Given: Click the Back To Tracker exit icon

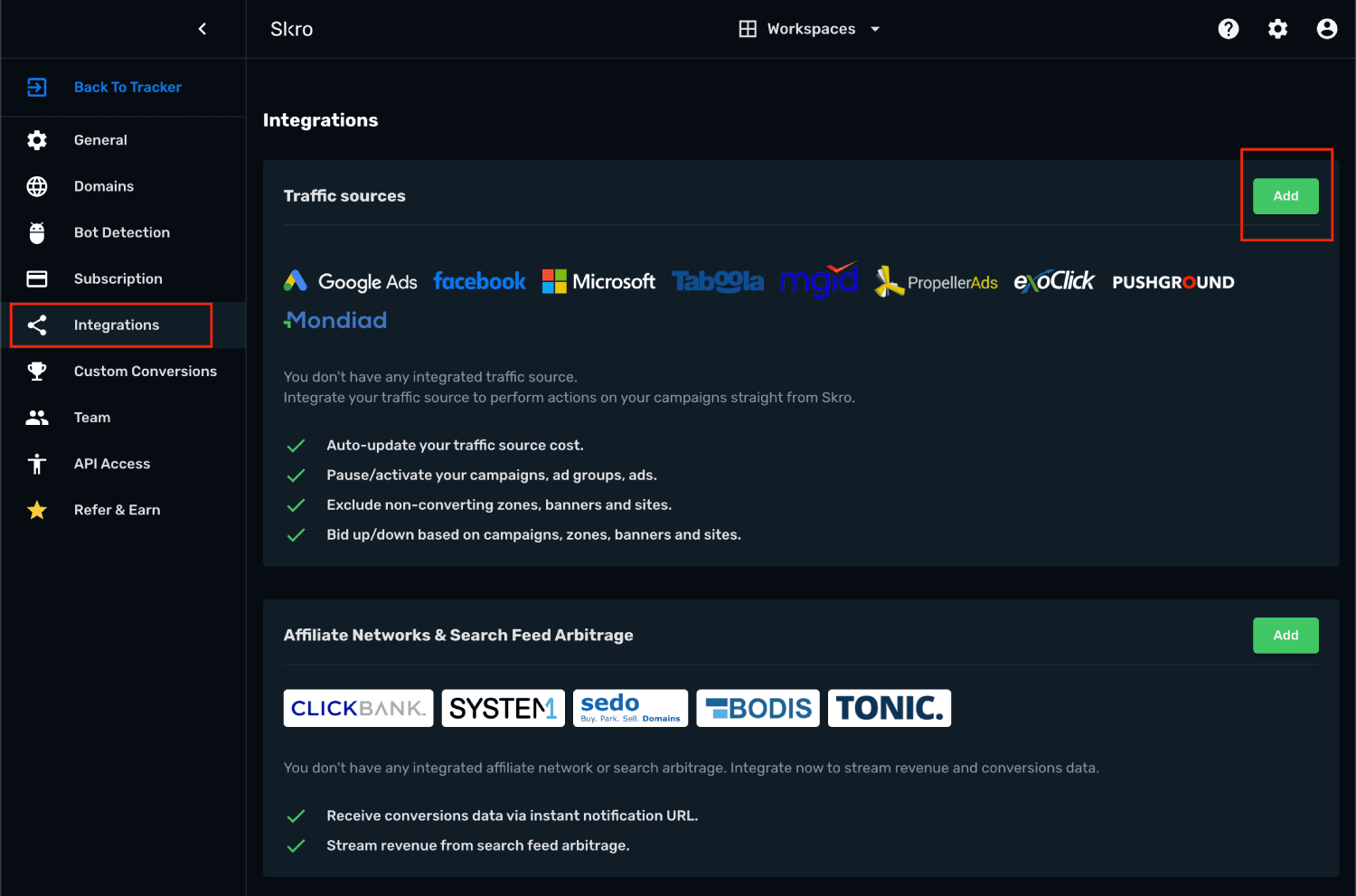Looking at the screenshot, I should point(37,87).
